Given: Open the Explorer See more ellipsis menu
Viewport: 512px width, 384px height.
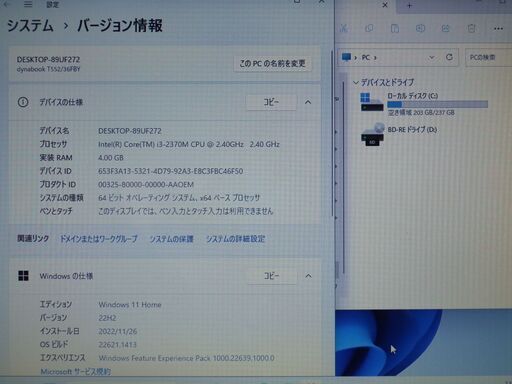Looking at the screenshot, I should tap(498, 29).
